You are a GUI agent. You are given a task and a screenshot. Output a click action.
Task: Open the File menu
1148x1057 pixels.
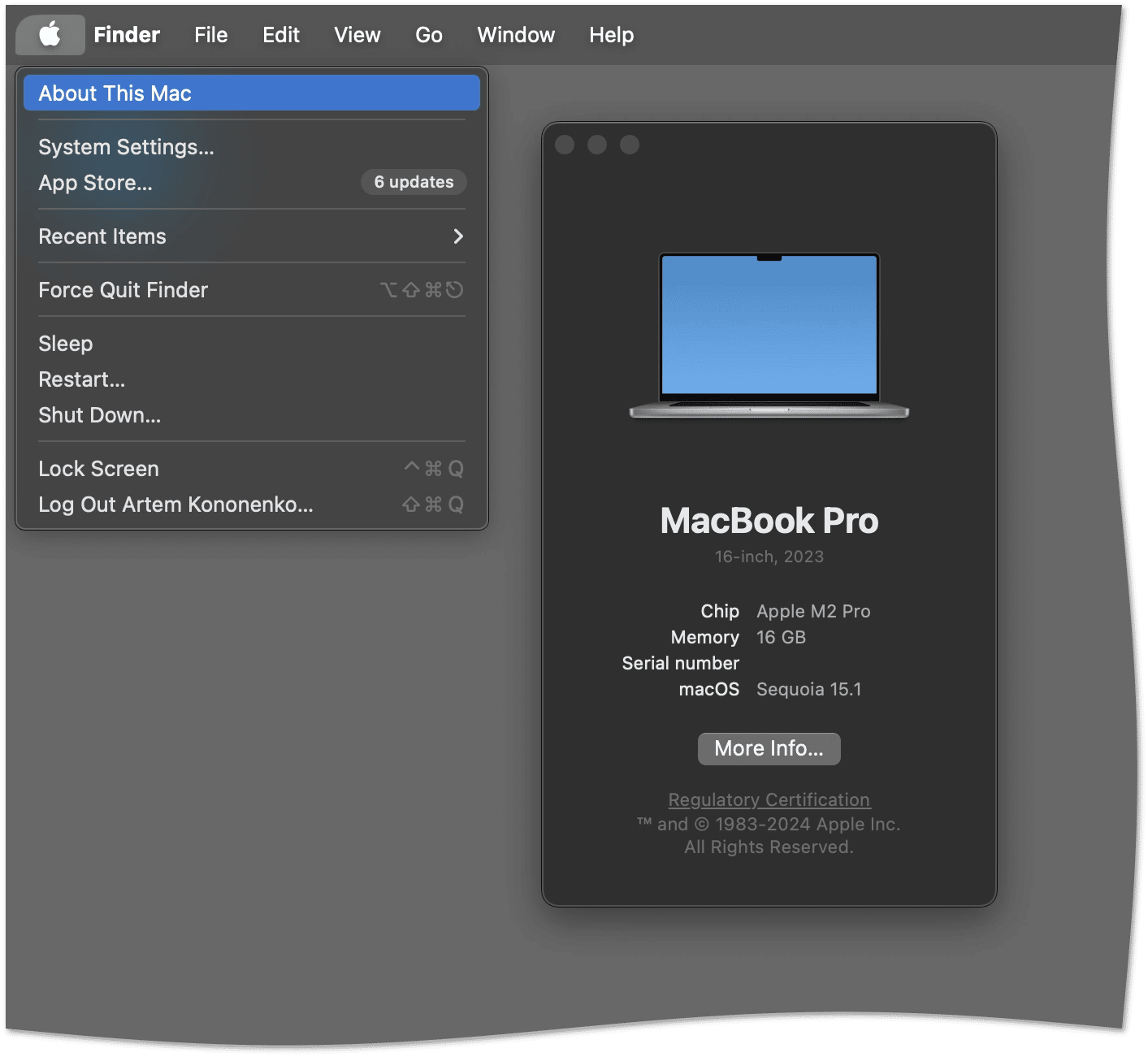[x=210, y=35]
